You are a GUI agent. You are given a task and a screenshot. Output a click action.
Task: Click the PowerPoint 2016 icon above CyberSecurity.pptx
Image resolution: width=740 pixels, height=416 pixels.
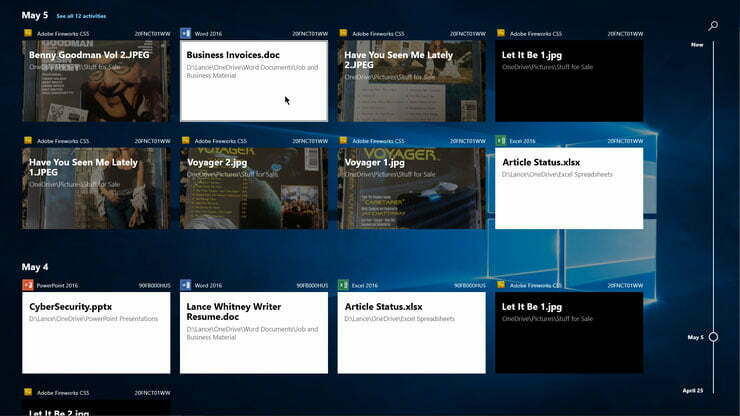(28, 285)
